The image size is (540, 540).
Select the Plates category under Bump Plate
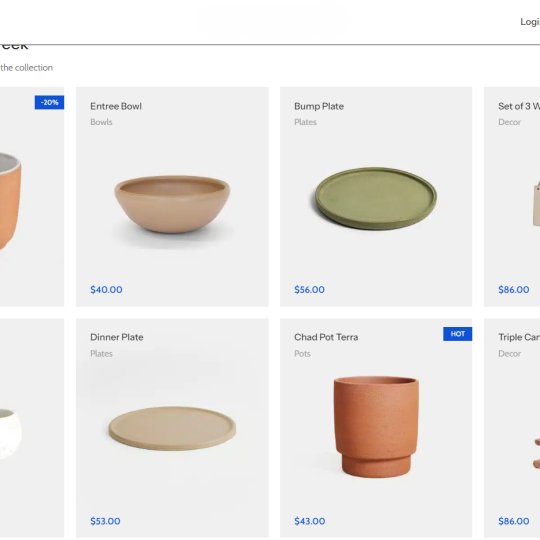pos(305,122)
